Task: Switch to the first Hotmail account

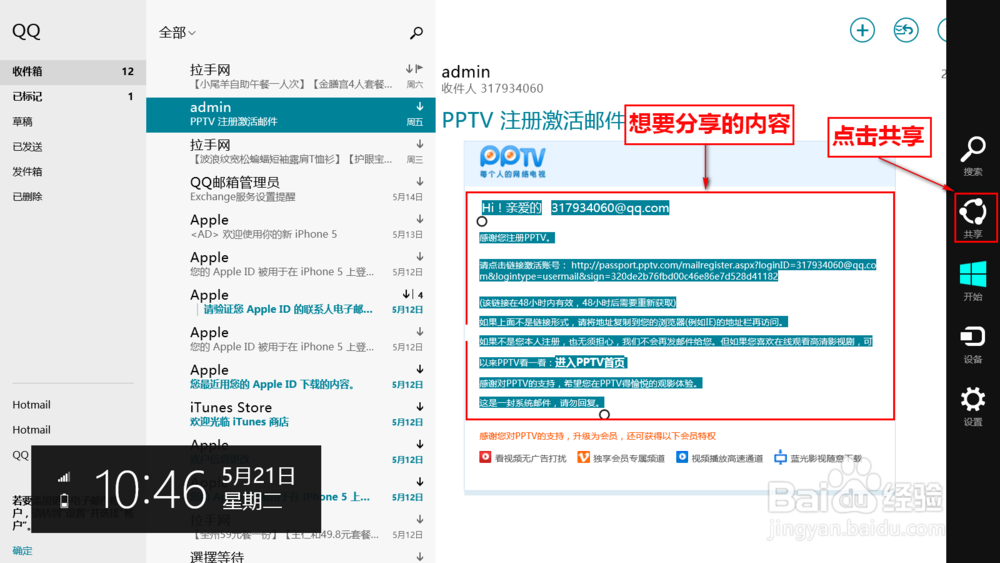Action: click(x=31, y=405)
